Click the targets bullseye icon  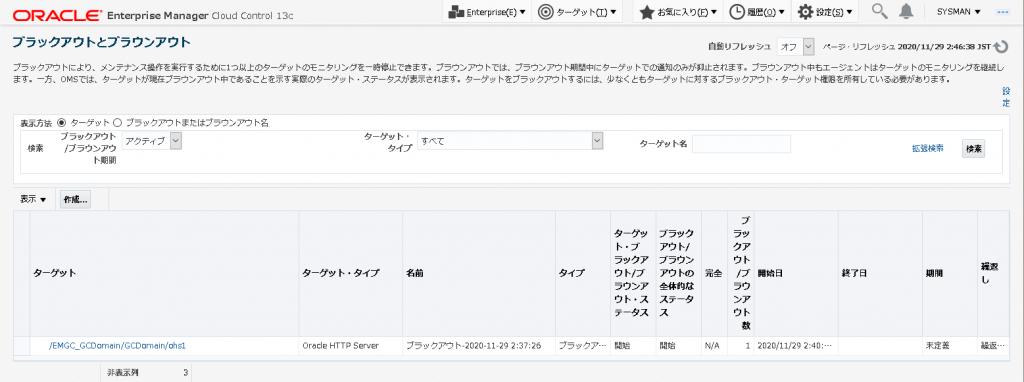546,12
